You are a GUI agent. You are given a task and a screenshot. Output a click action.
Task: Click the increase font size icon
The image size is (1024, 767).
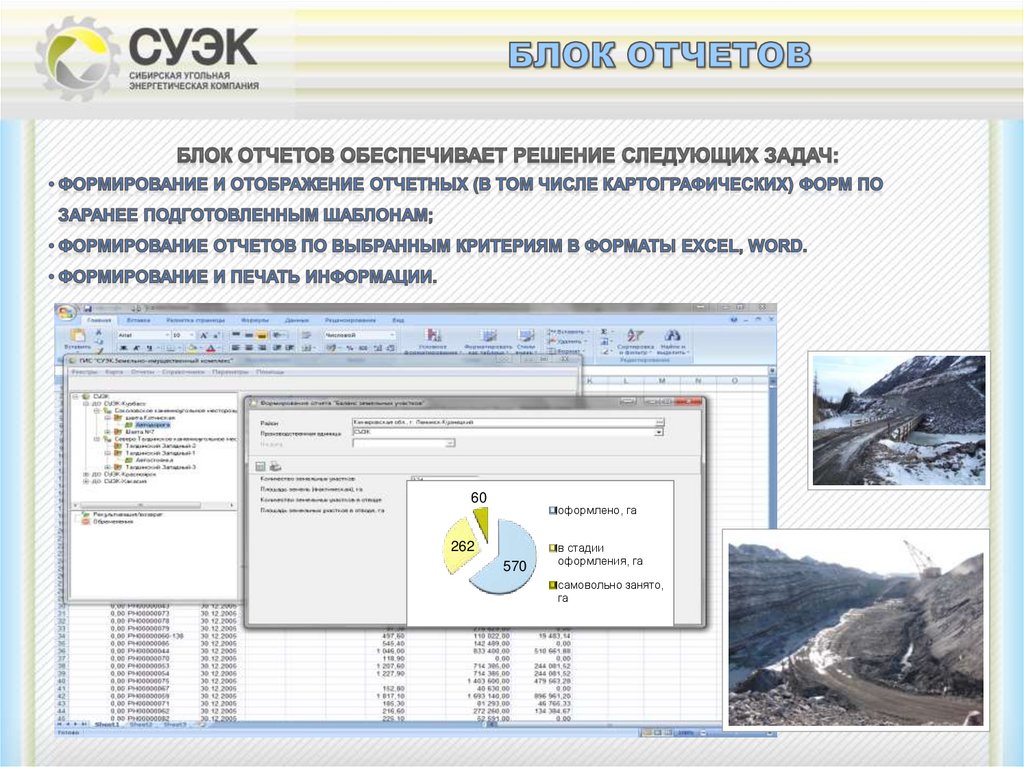pyautogui.click(x=203, y=335)
